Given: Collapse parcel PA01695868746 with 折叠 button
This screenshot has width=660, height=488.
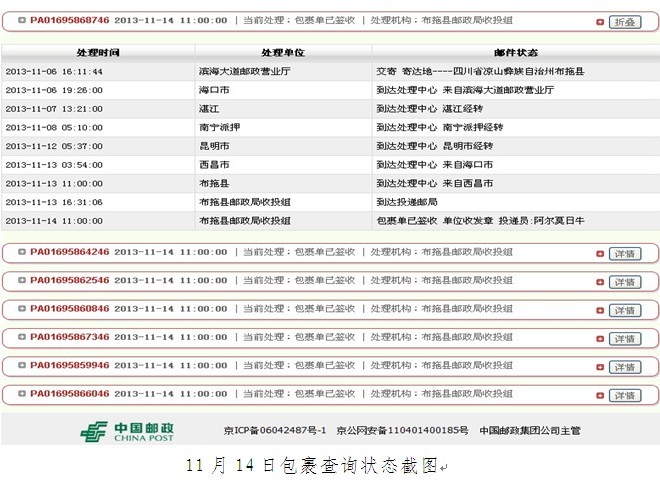Looking at the screenshot, I should tap(624, 21).
